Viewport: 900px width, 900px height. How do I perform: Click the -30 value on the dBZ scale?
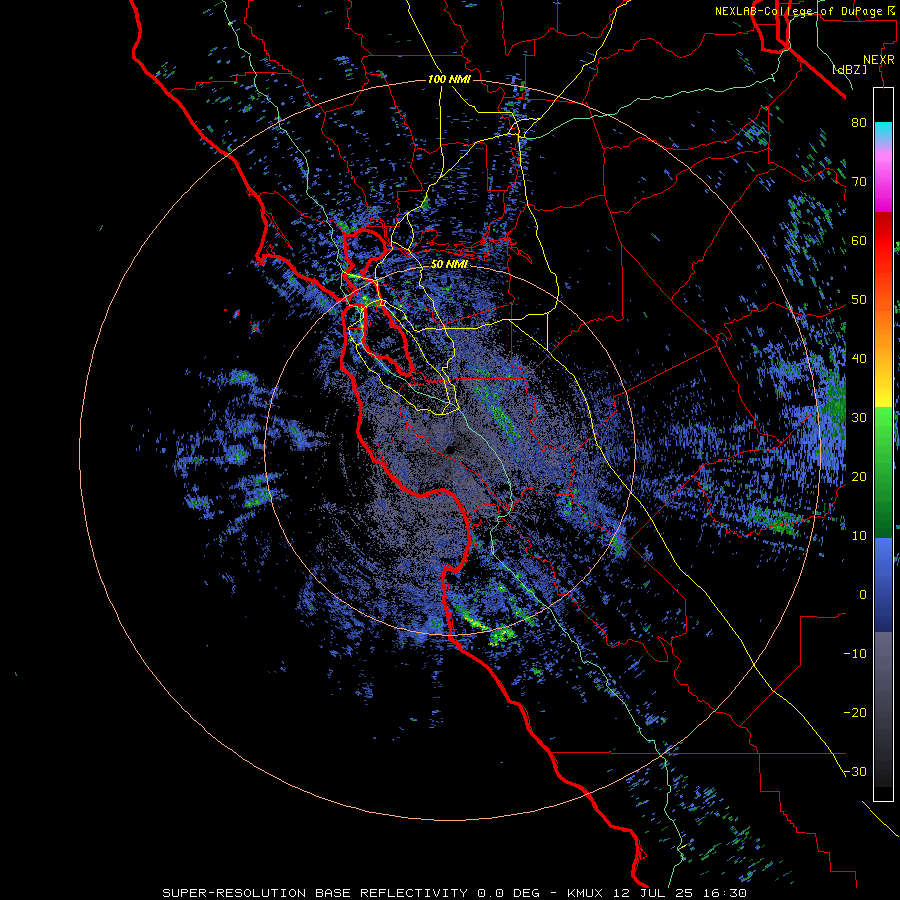click(855, 771)
